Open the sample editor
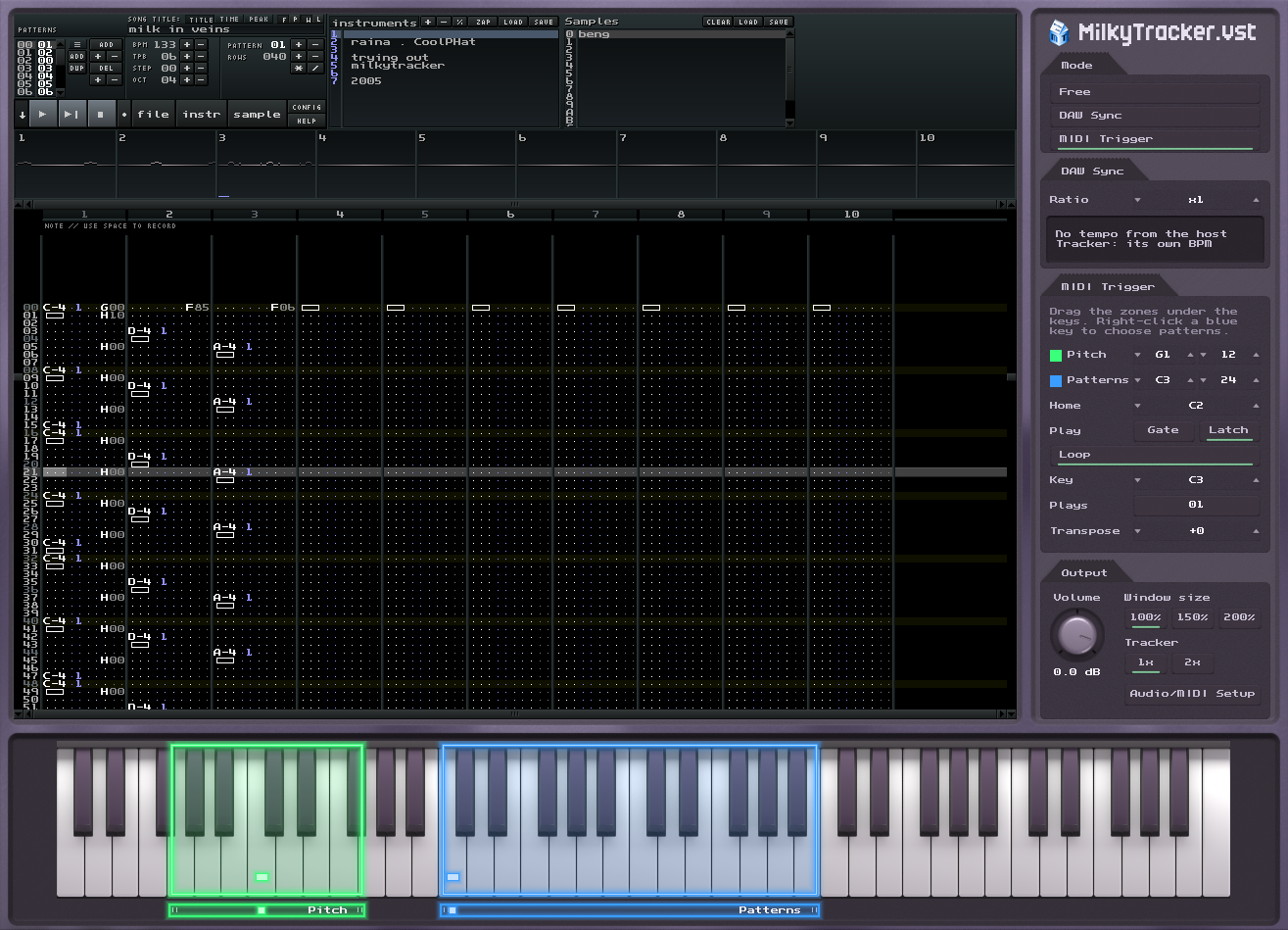Viewport: 1288px width, 930px height. pyautogui.click(x=257, y=114)
